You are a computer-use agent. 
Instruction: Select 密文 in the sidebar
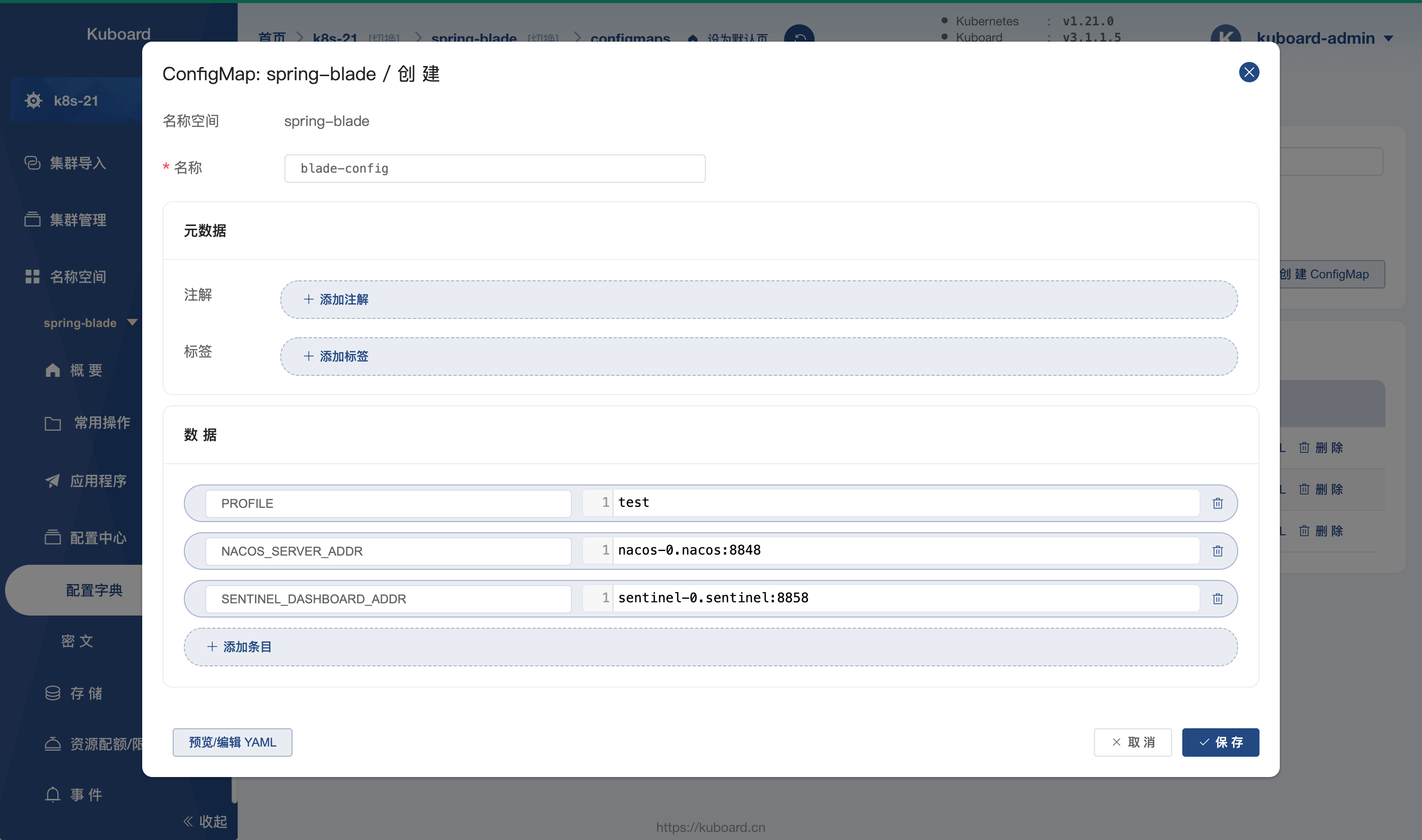point(78,641)
